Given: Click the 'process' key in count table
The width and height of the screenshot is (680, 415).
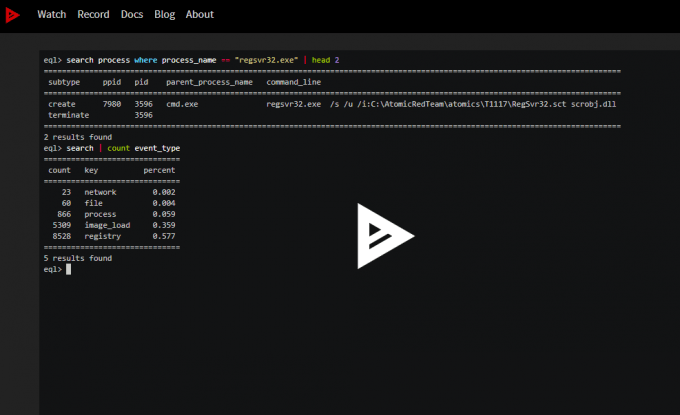Looking at the screenshot, I should [x=100, y=214].
